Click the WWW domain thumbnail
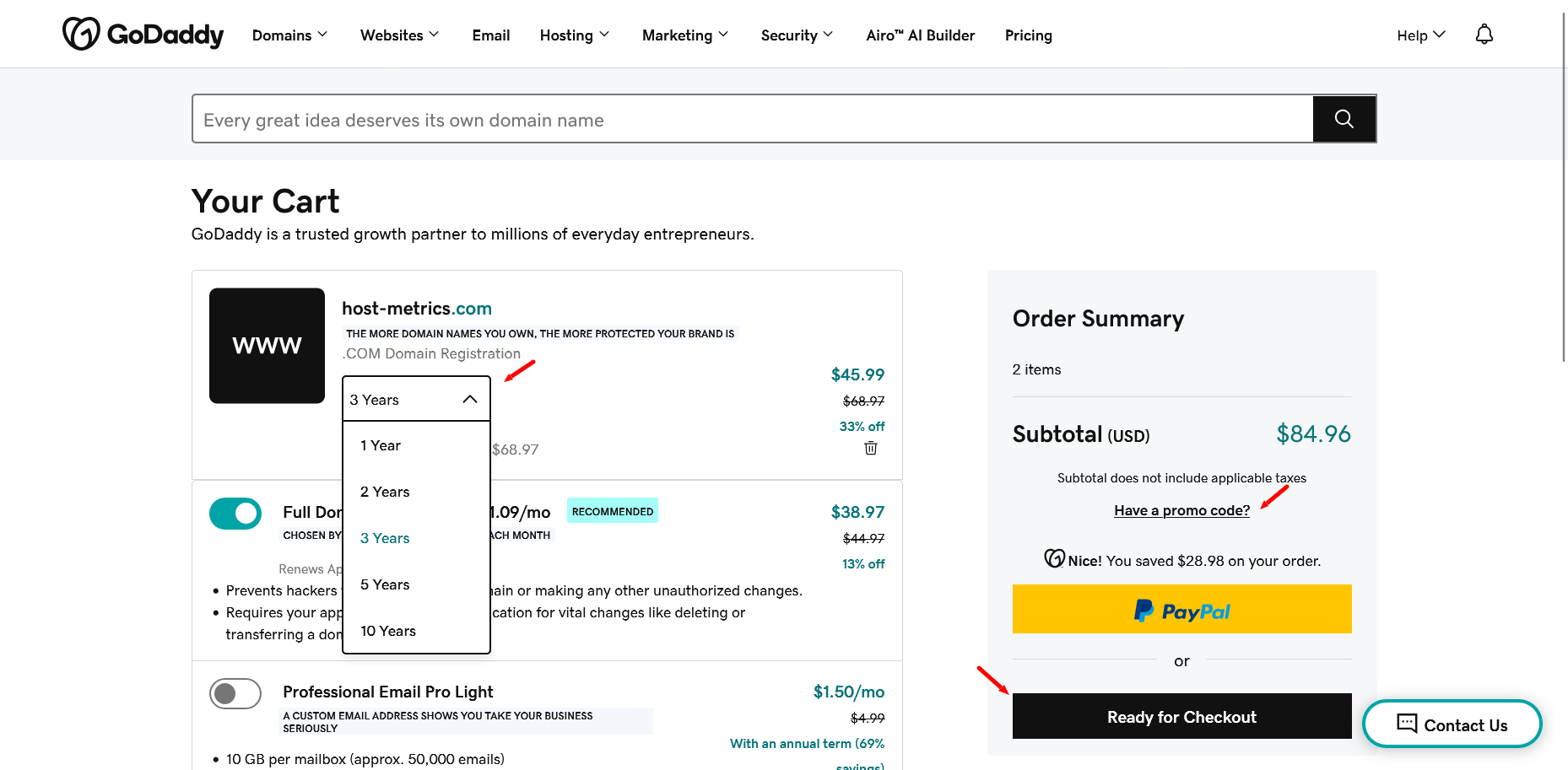 pyautogui.click(x=267, y=346)
